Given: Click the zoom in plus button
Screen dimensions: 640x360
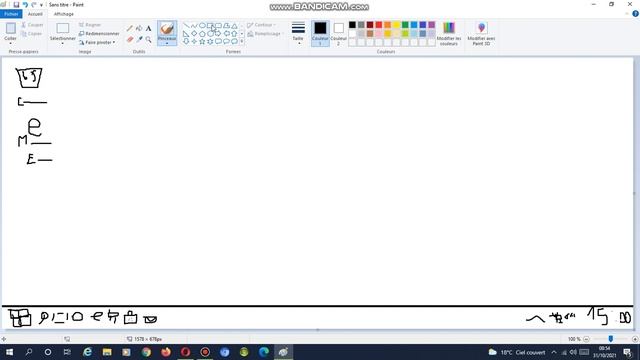Looking at the screenshot, I should tap(635, 339).
